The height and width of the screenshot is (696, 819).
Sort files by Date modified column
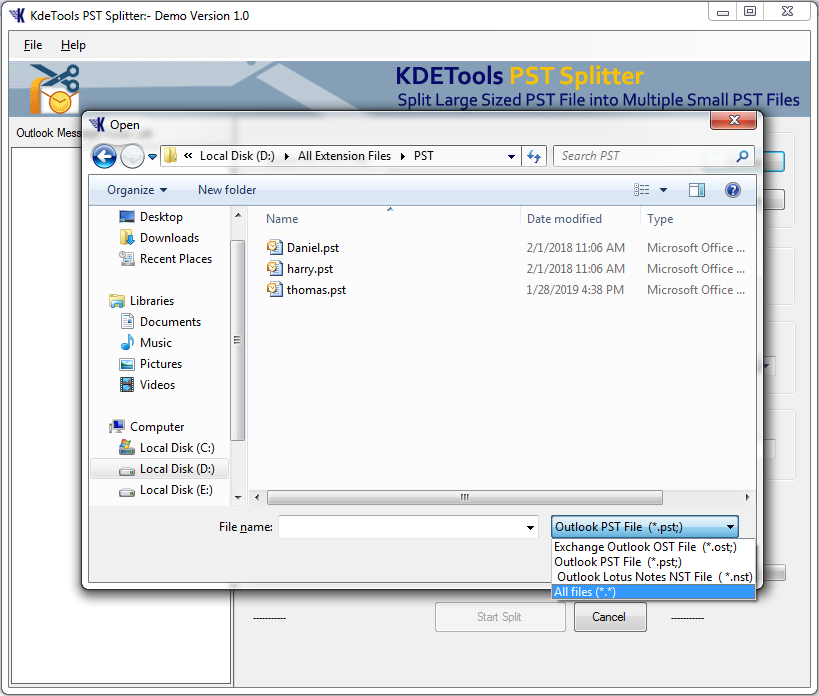[x=566, y=219]
